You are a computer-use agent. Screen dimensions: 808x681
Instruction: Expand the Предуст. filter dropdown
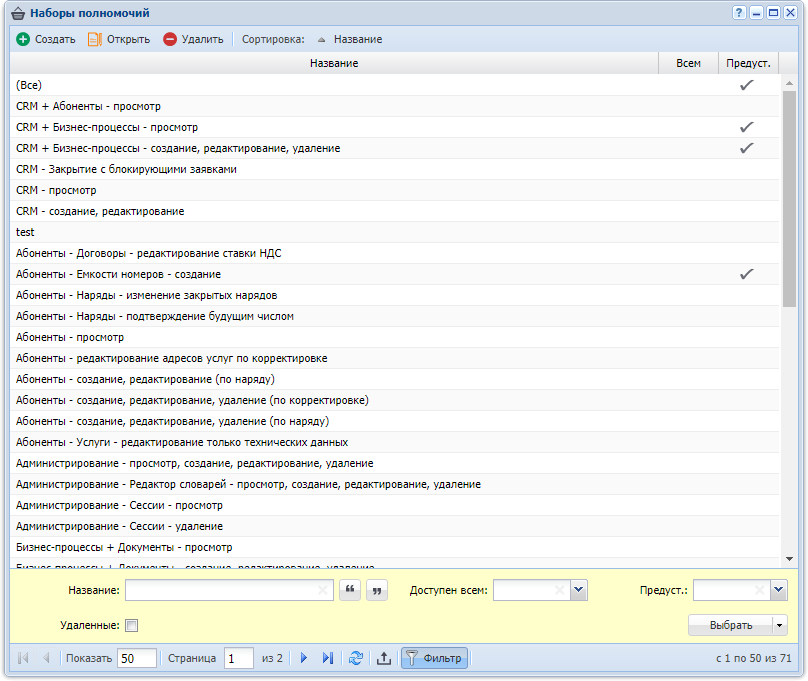coord(779,590)
